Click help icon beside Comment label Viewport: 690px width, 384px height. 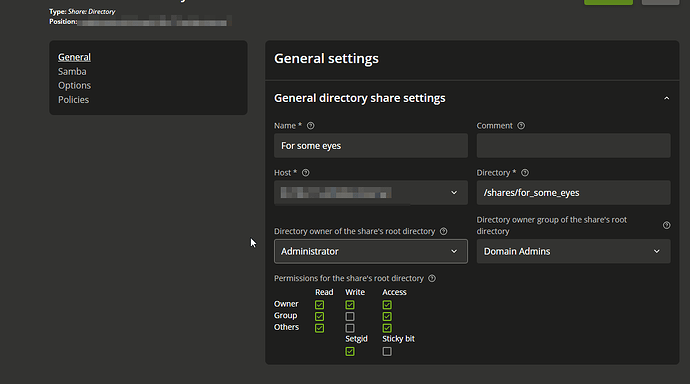point(521,126)
